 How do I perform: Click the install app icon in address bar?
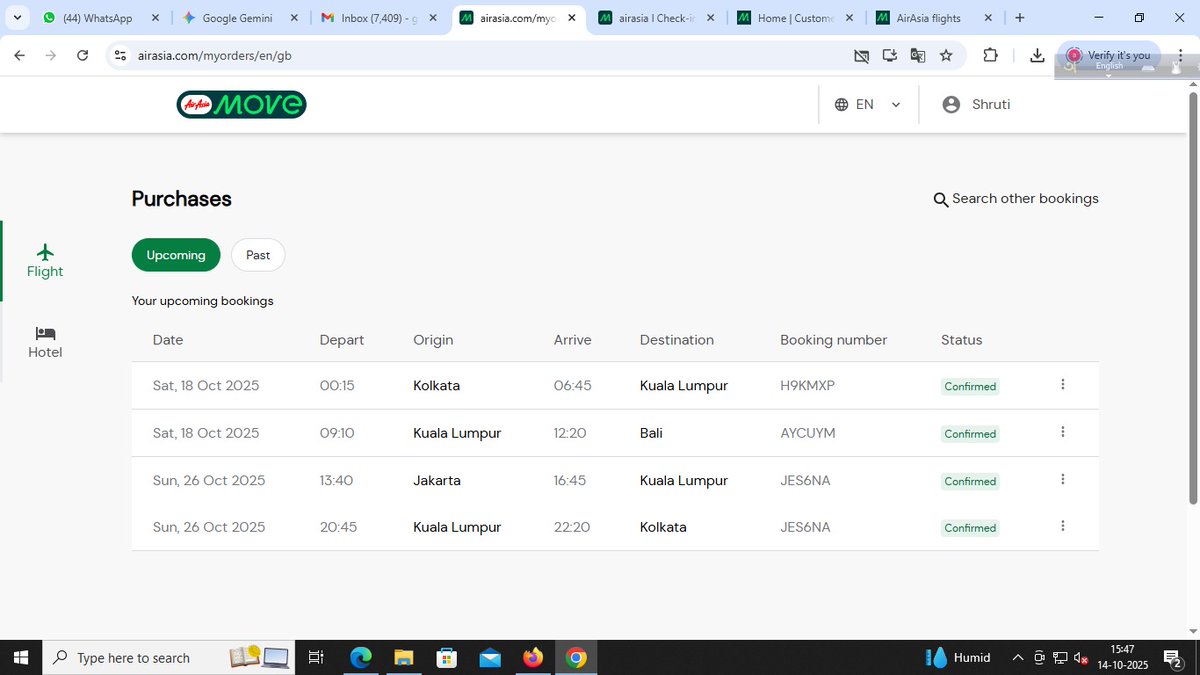(x=889, y=56)
